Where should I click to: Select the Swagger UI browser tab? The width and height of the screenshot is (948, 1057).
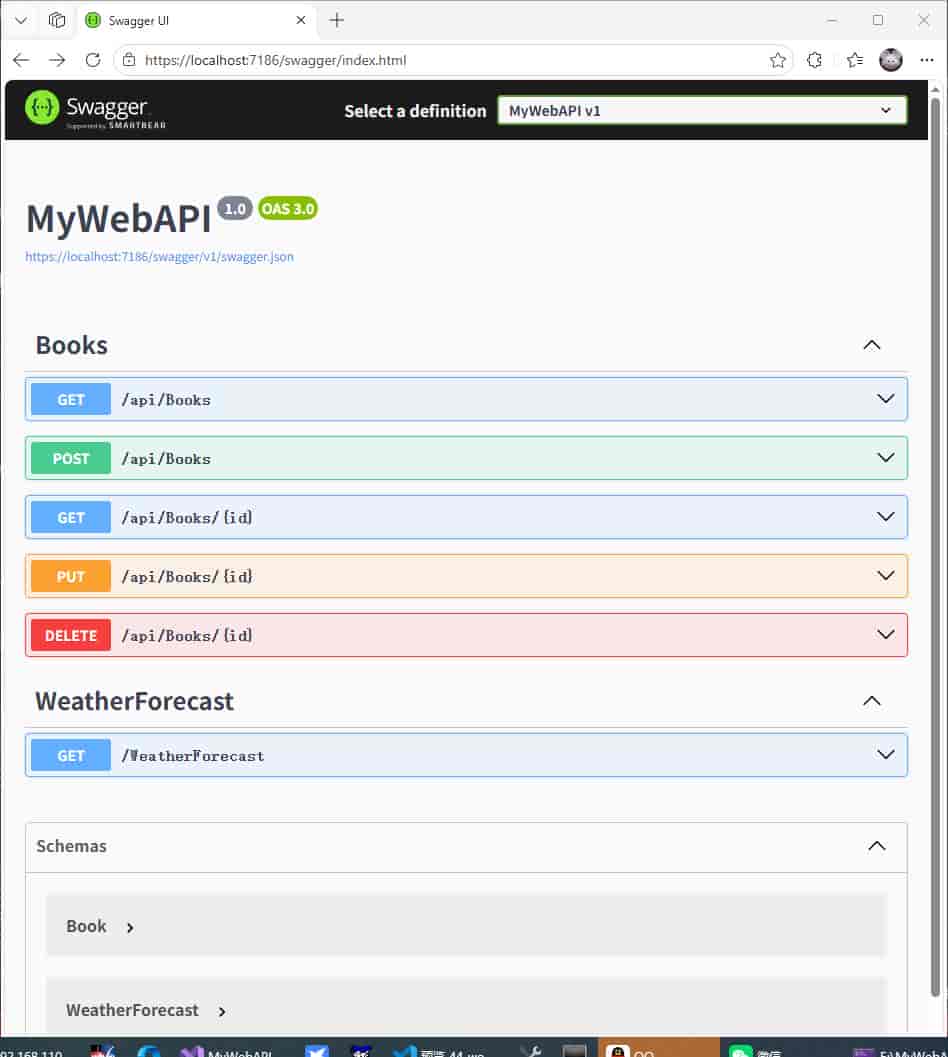(196, 20)
